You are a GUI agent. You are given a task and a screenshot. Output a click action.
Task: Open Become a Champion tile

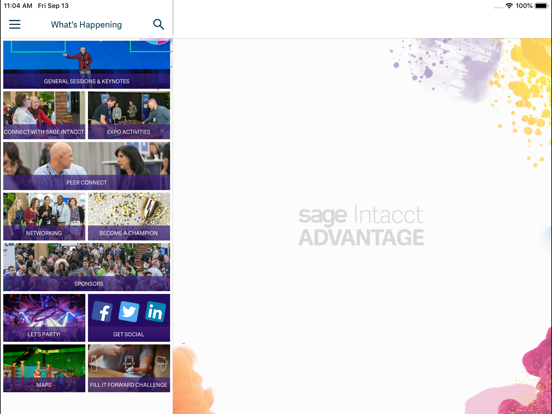pyautogui.click(x=129, y=216)
